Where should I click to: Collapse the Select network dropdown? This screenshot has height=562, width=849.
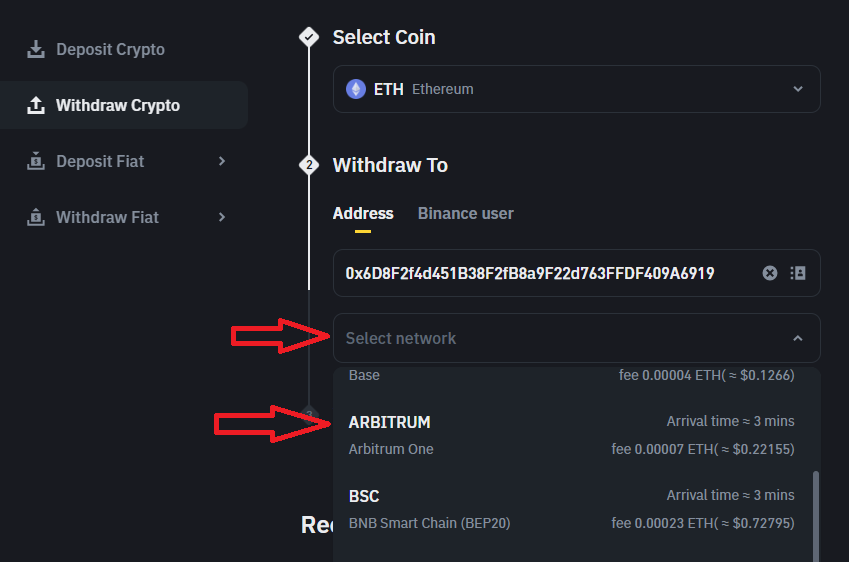click(798, 338)
